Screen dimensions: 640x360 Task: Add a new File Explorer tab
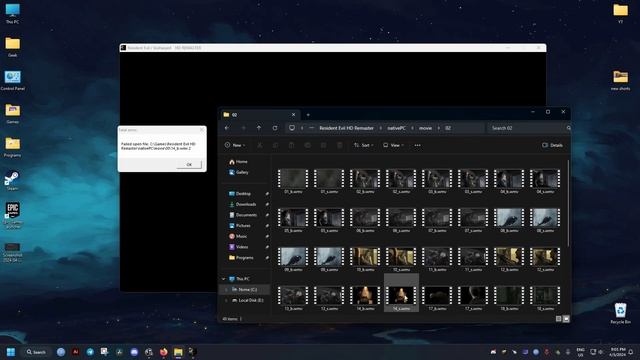tap(308, 115)
